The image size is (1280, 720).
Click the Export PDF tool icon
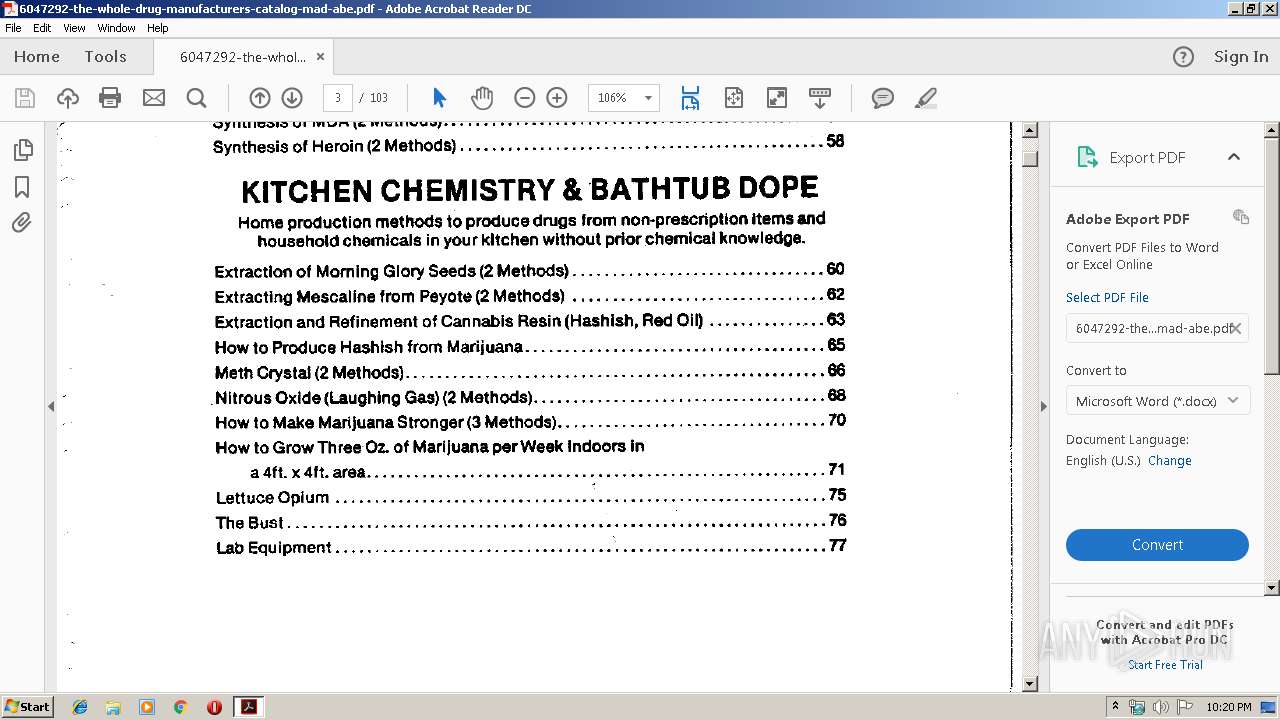[1087, 157]
